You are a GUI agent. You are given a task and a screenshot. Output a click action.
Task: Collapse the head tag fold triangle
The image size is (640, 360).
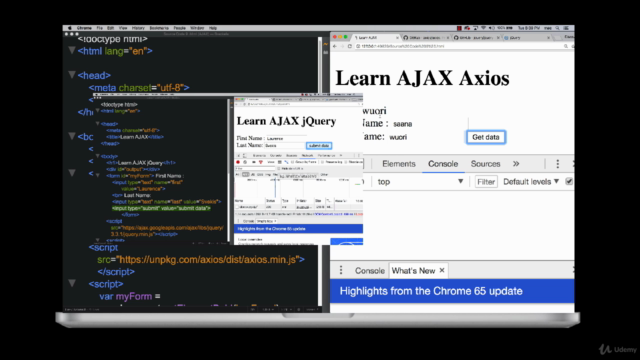72,75
